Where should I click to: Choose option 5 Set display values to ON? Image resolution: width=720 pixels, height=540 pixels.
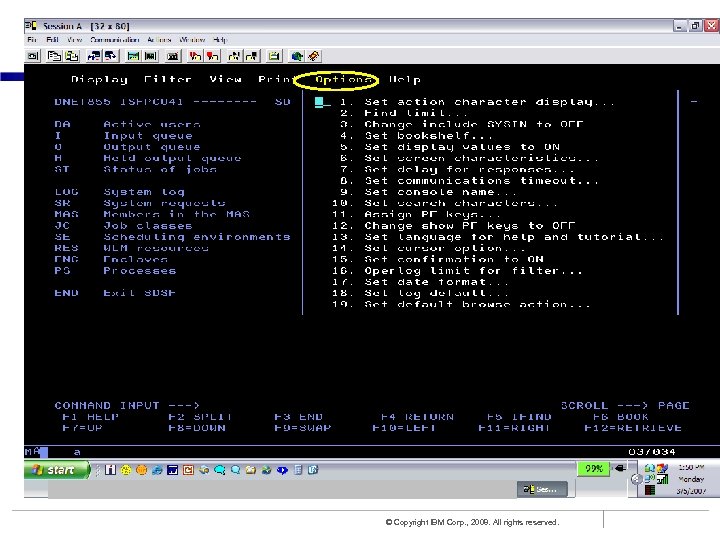point(450,147)
